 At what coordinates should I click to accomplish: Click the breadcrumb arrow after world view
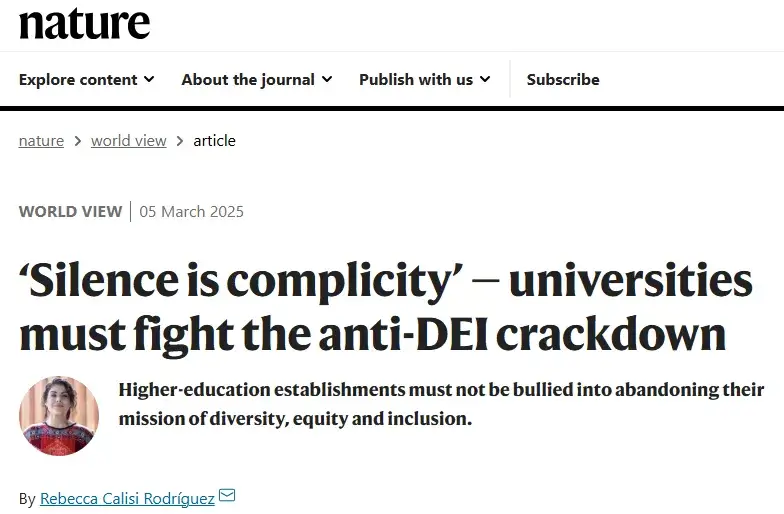click(180, 141)
